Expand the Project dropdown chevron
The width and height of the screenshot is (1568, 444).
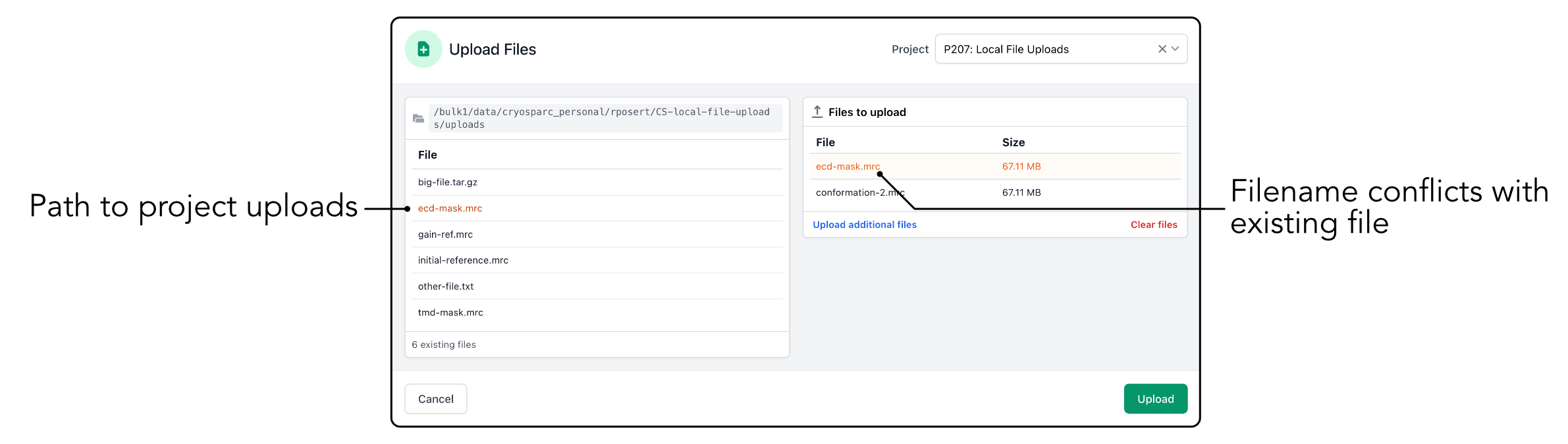pyautogui.click(x=1176, y=49)
